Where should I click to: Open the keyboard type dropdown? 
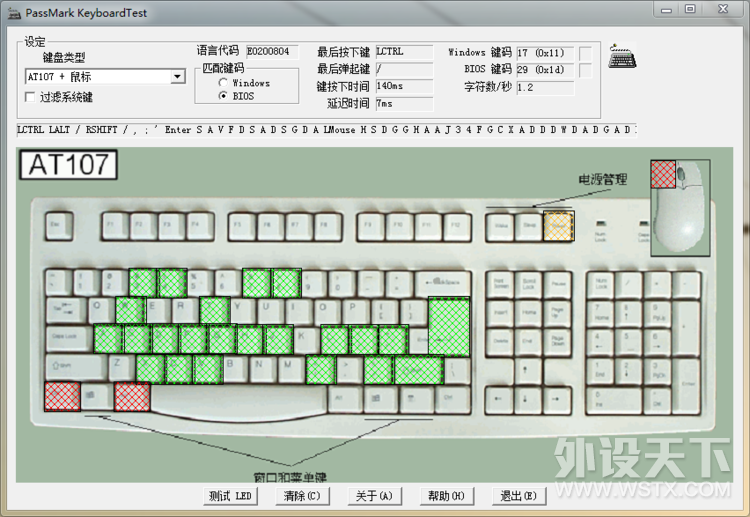pyautogui.click(x=177, y=76)
